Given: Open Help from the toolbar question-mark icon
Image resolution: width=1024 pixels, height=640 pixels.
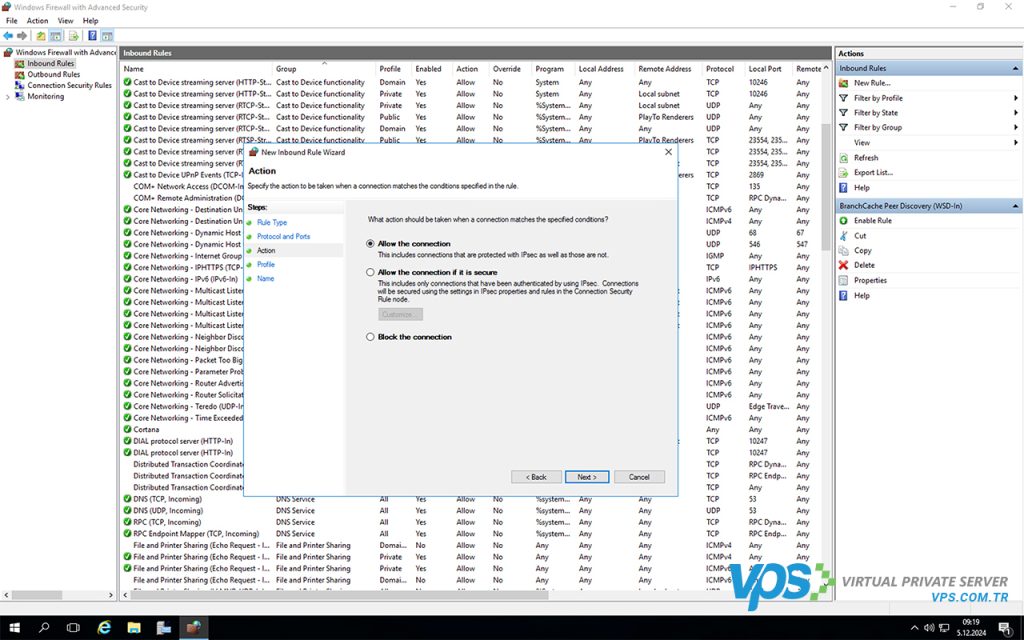Looking at the screenshot, I should [x=92, y=36].
